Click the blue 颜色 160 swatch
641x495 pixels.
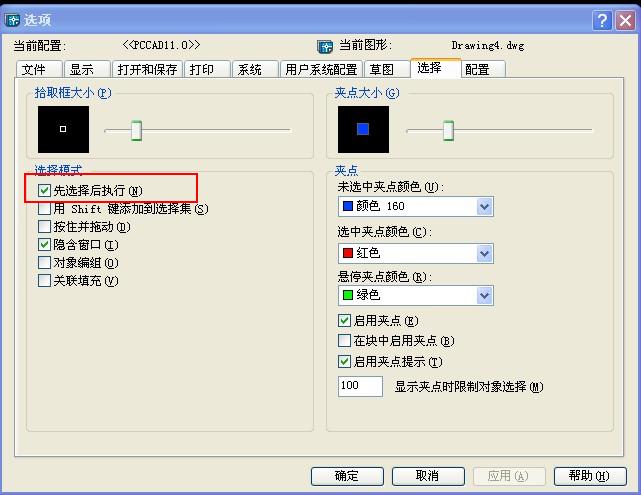click(348, 206)
